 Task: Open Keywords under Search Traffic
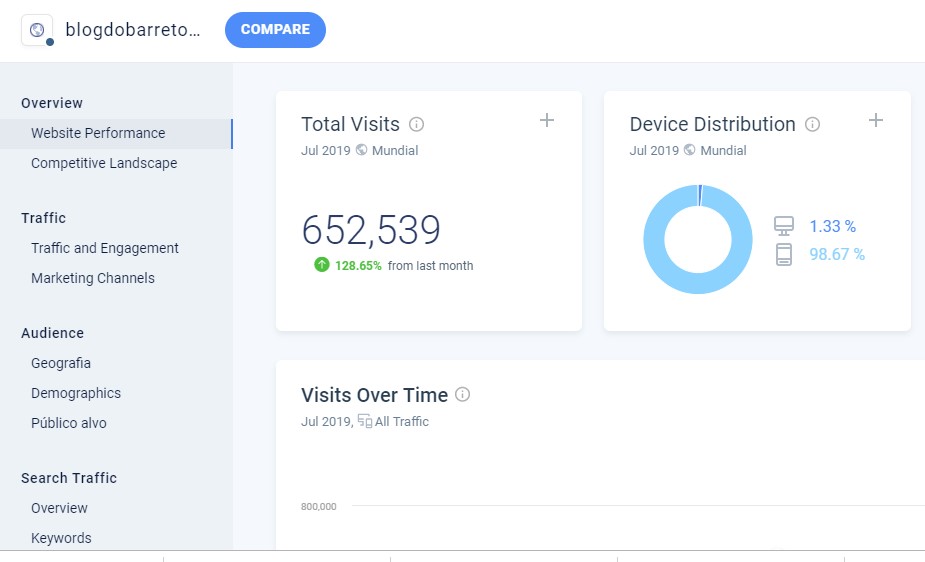(61, 538)
